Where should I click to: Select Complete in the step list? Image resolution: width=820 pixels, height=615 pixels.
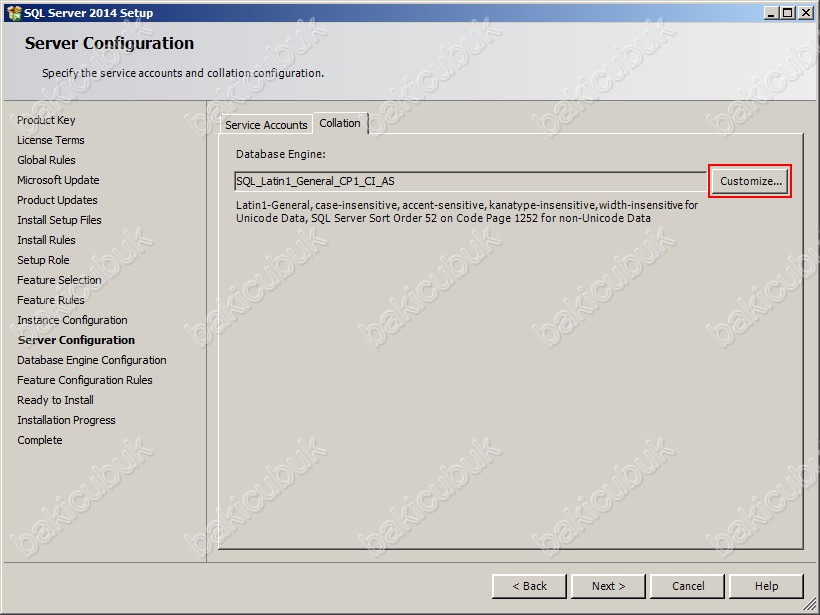[x=40, y=440]
